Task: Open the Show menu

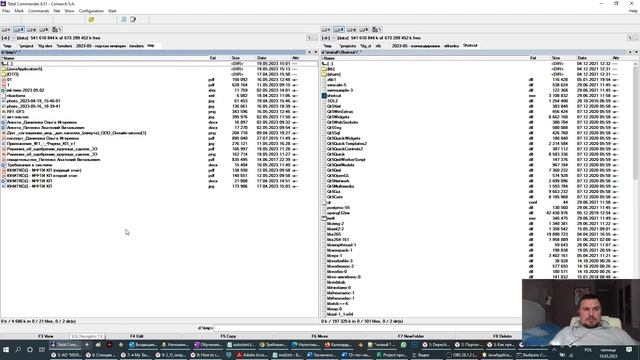Action: (x=69, y=11)
